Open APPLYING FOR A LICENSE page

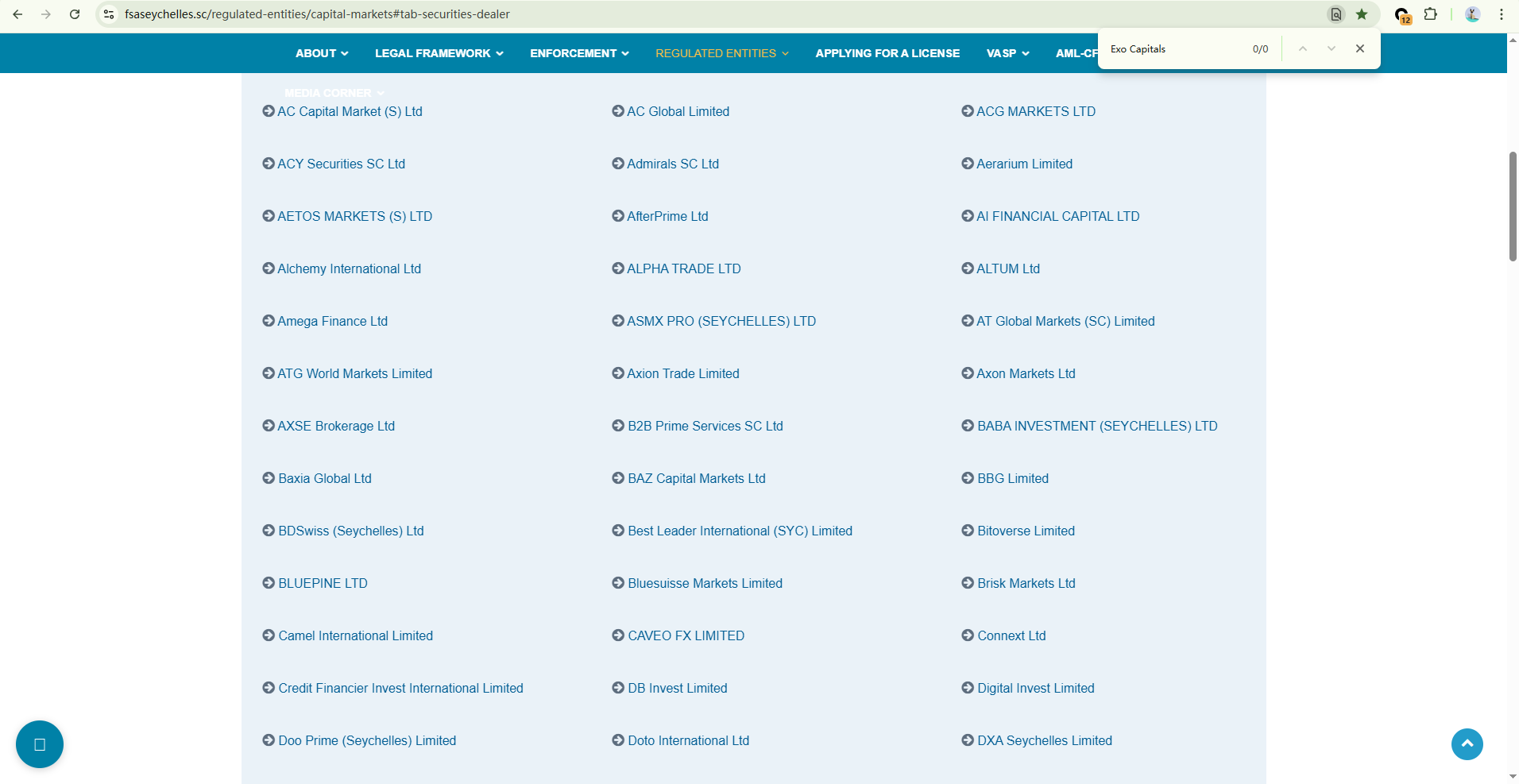[887, 53]
